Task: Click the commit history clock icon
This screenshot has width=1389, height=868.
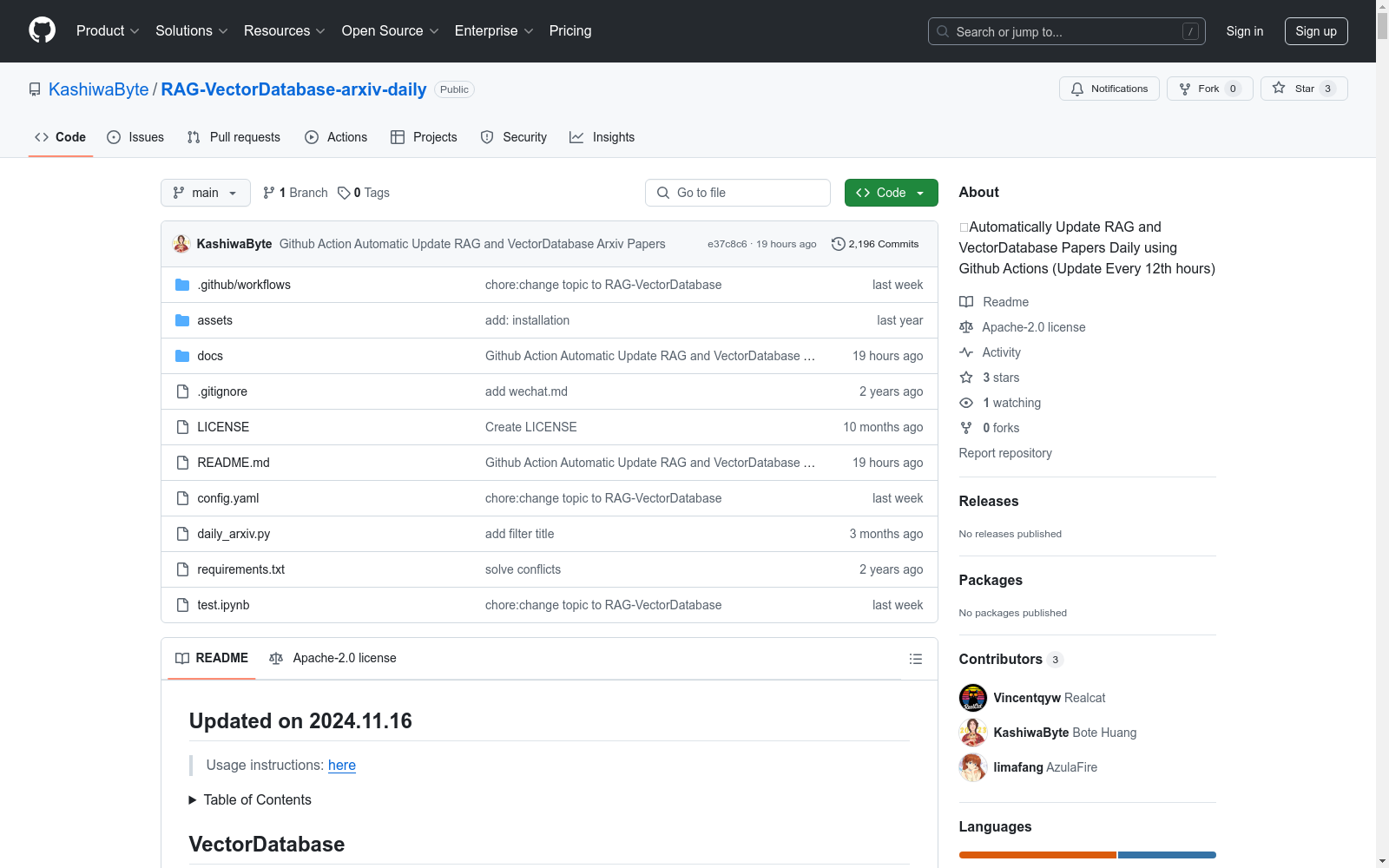Action: [838, 244]
